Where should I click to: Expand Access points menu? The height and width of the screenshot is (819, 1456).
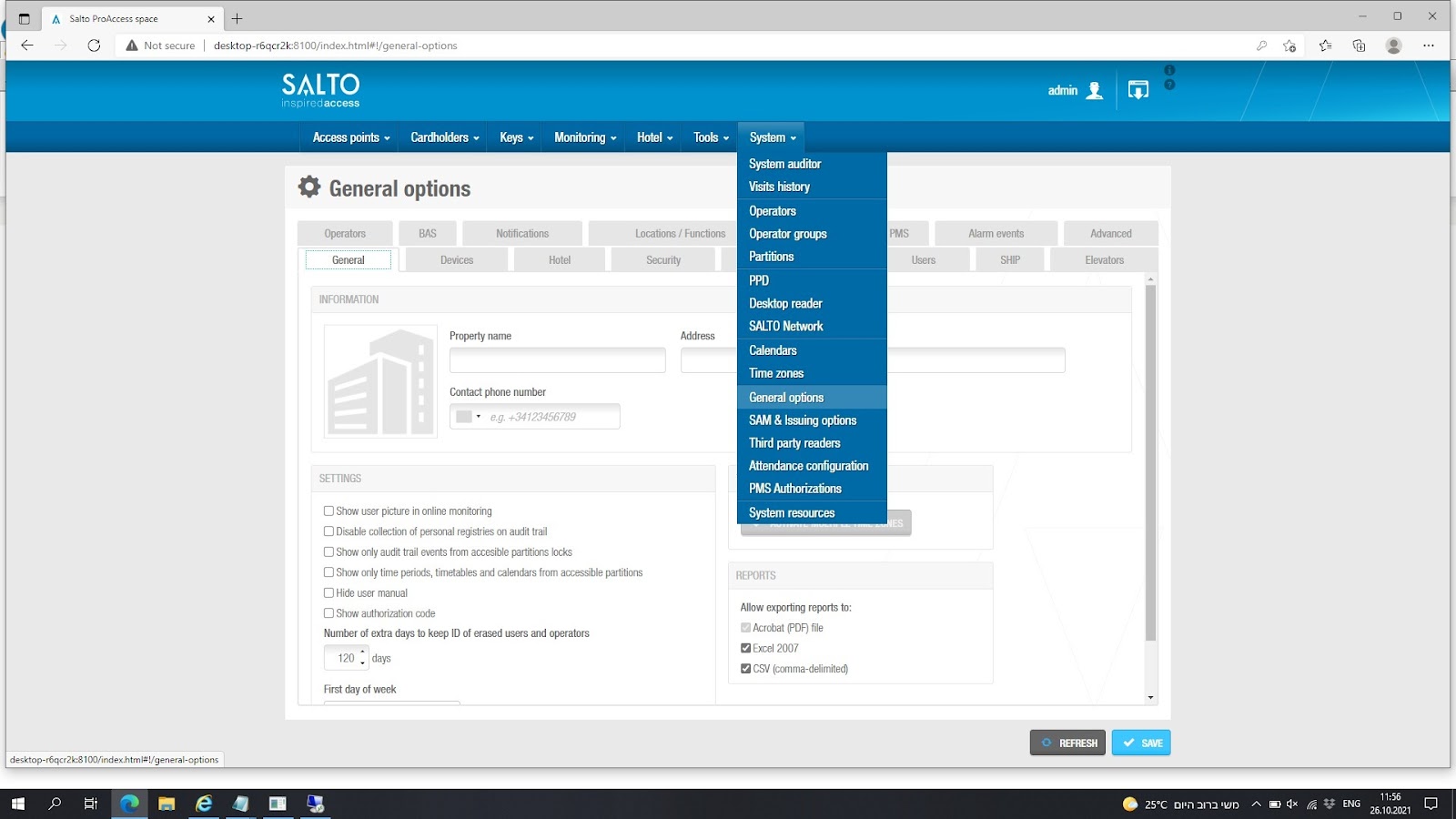(x=351, y=137)
